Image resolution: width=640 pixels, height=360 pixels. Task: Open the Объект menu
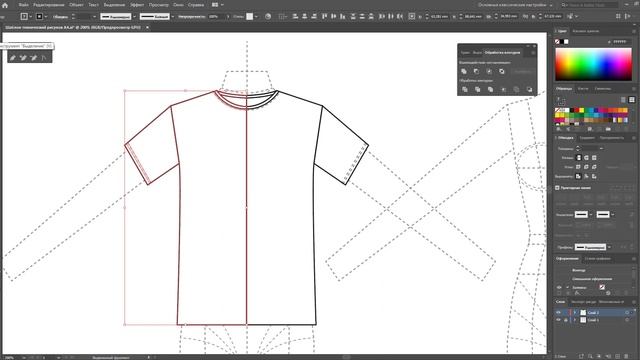76,5
